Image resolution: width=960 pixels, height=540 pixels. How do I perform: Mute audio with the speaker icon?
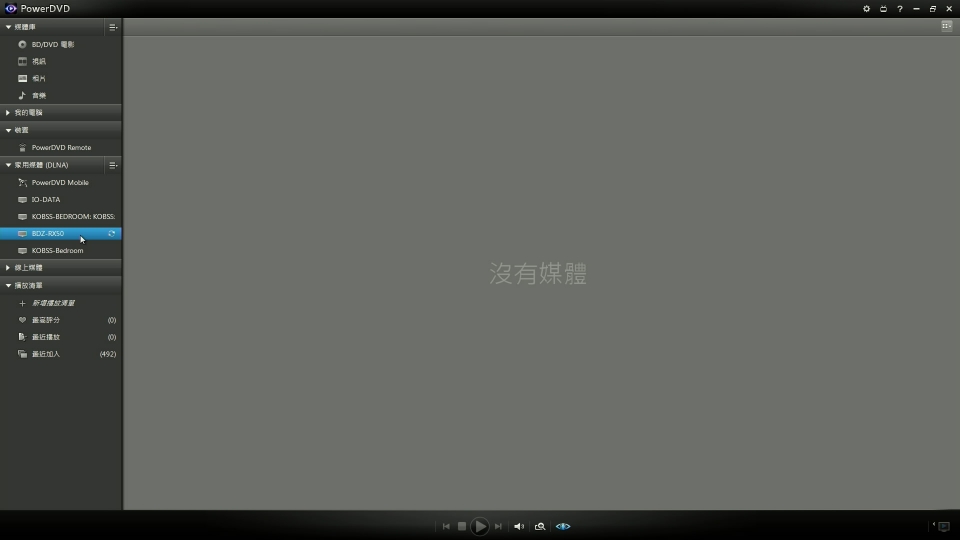519,527
